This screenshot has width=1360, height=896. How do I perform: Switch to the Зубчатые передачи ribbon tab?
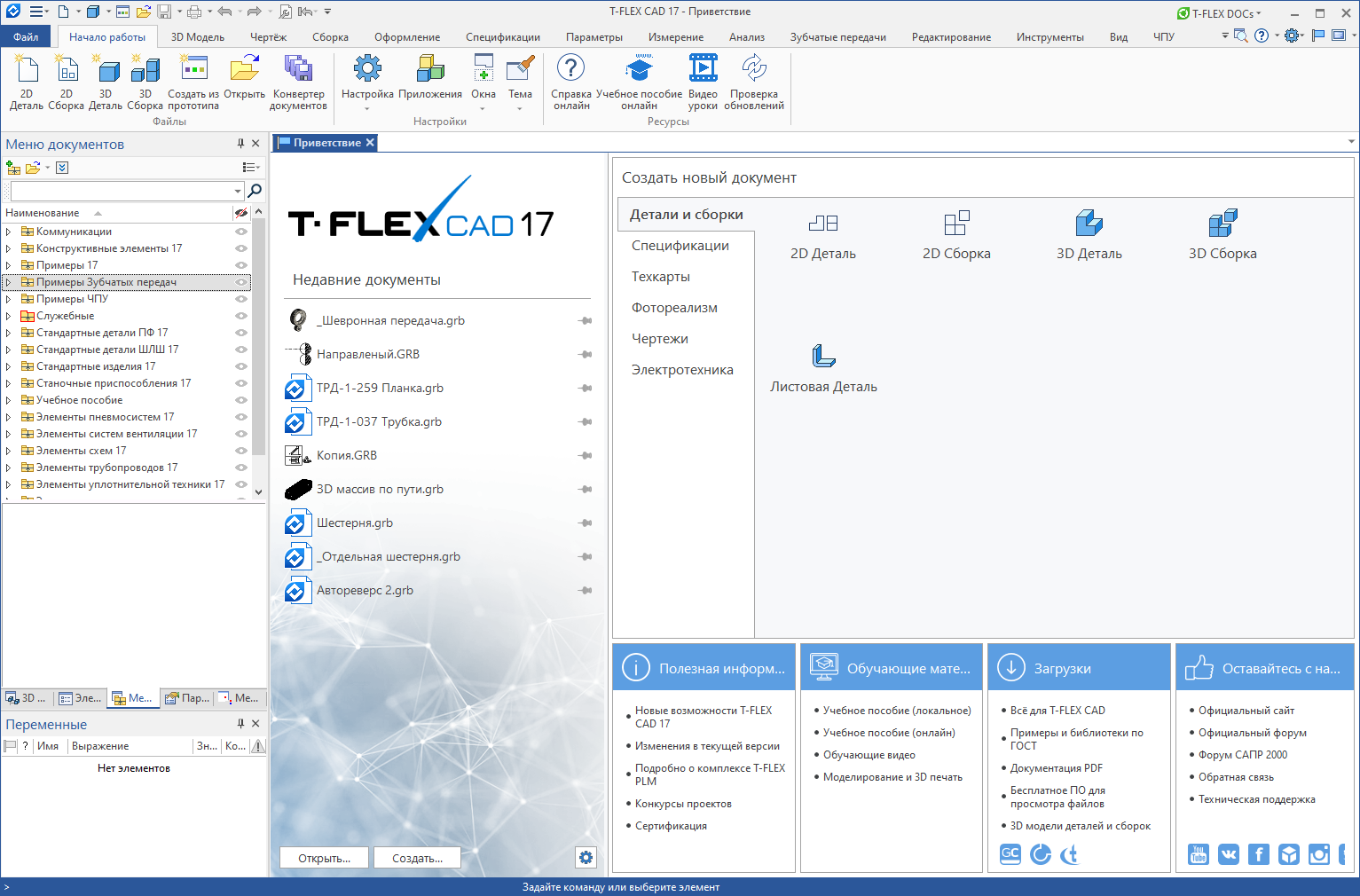click(x=838, y=37)
